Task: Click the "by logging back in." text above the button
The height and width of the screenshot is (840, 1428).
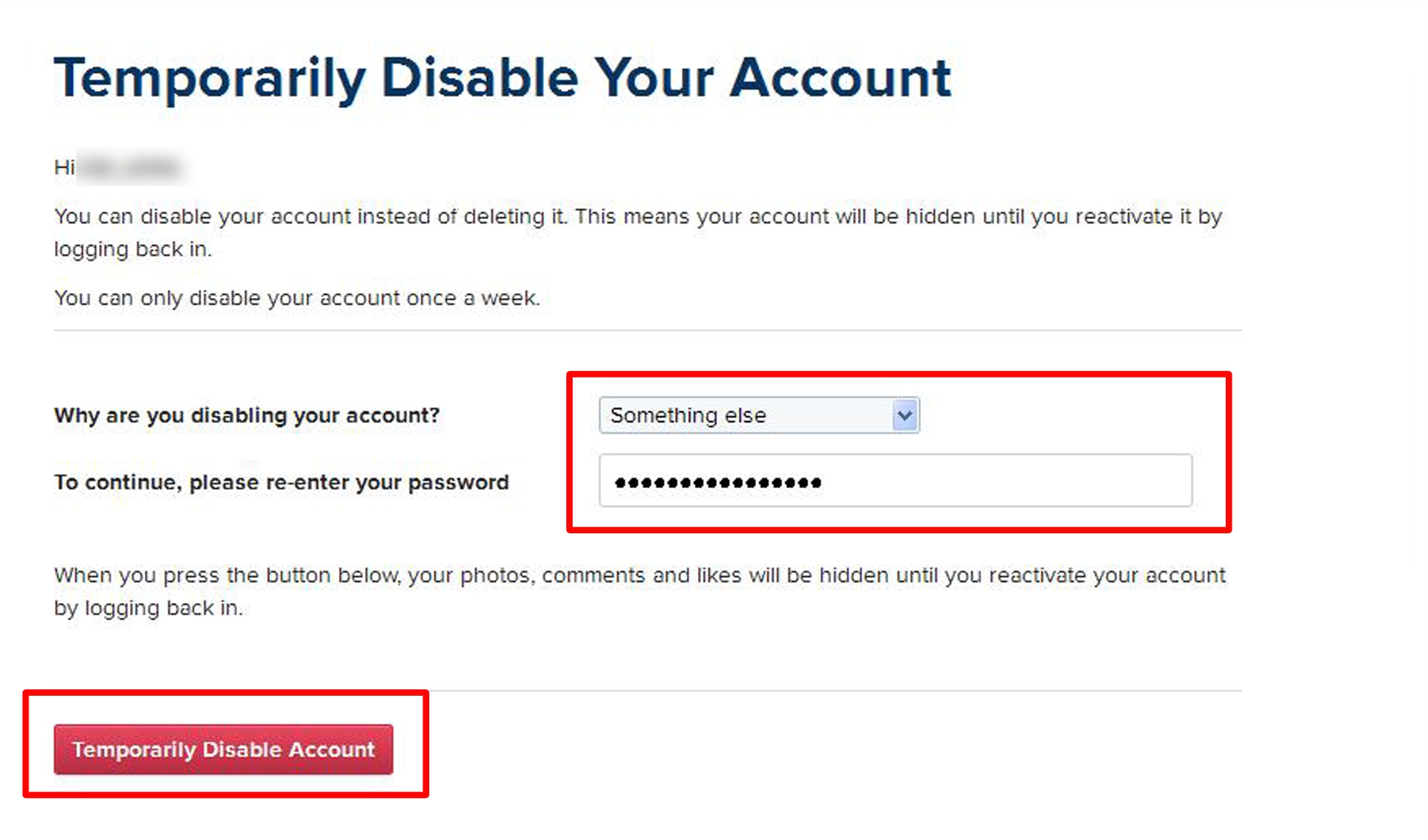Action: pos(148,608)
